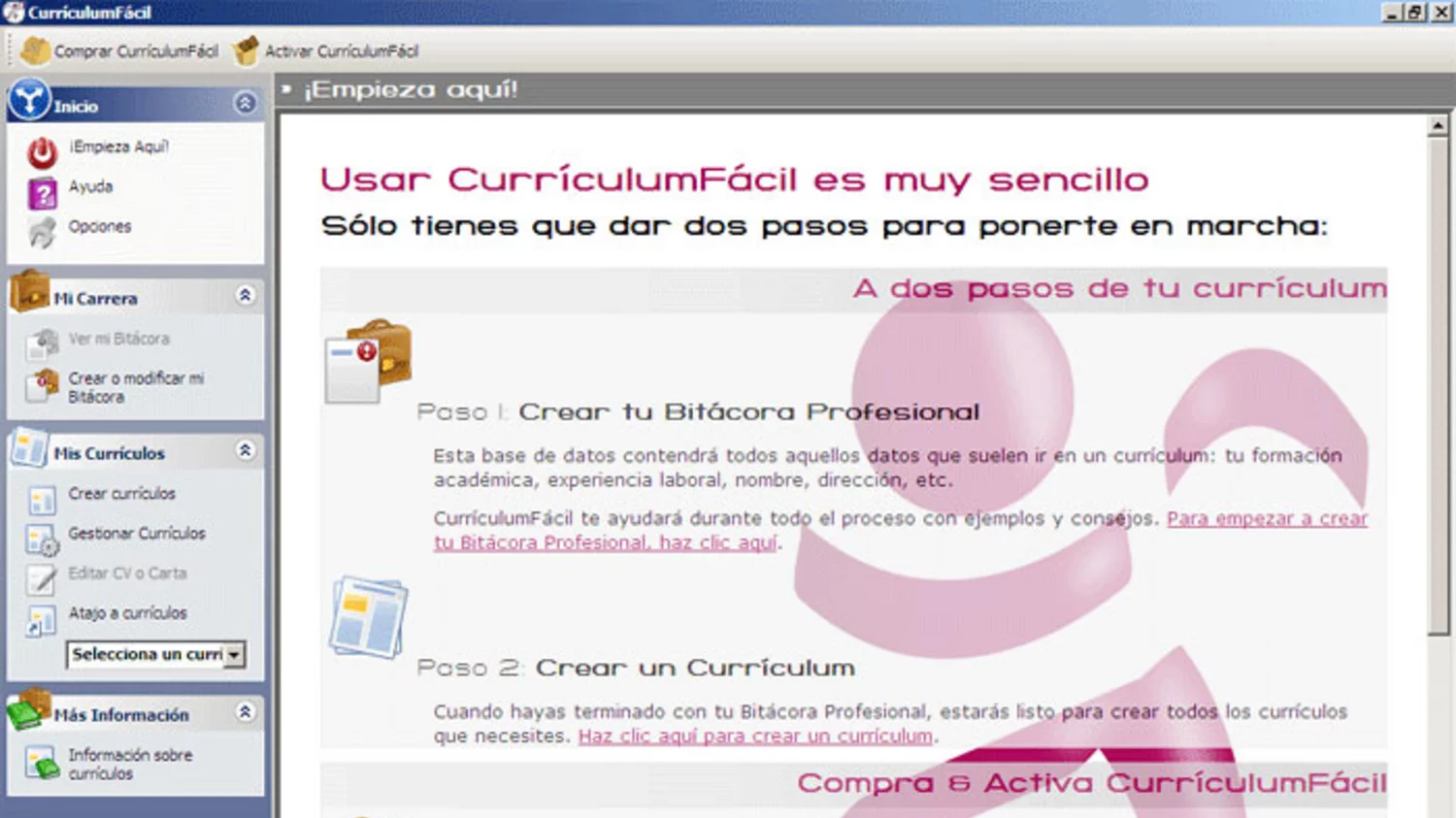Select Crear o modificar mi Bitácora
Image resolution: width=1456 pixels, height=818 pixels.
136,387
